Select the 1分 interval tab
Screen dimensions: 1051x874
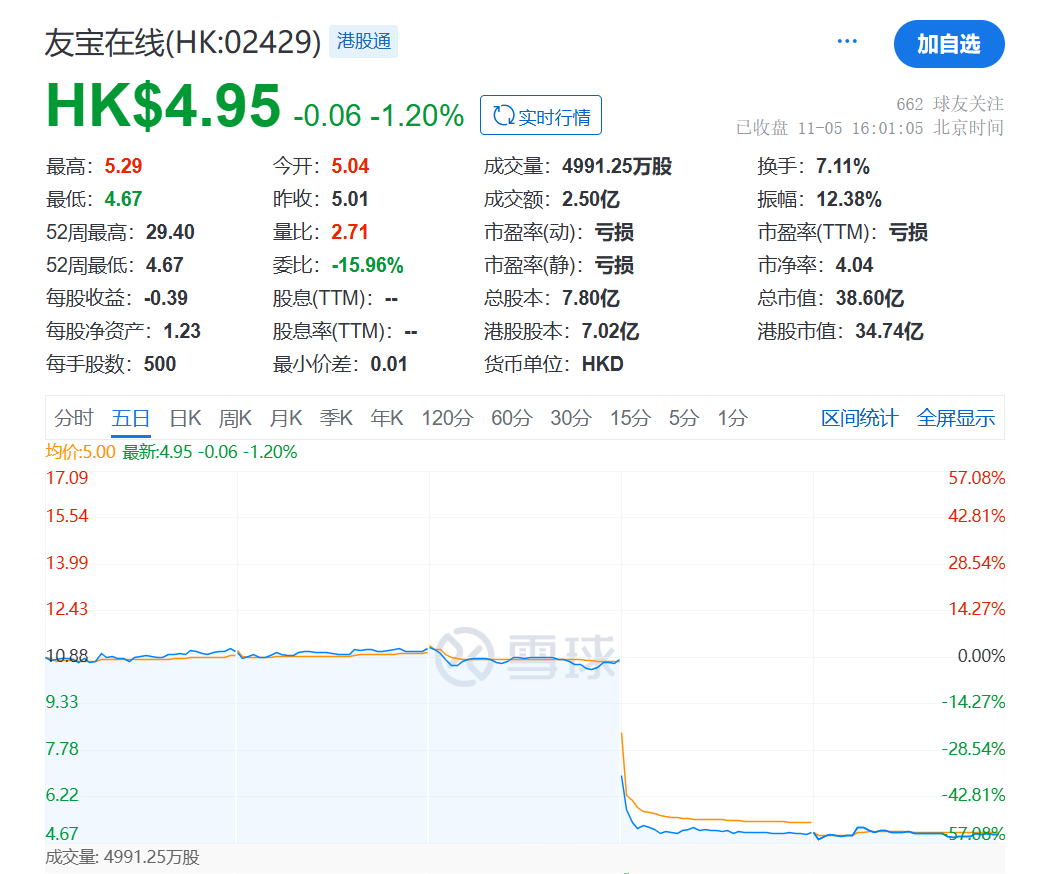[x=732, y=418]
